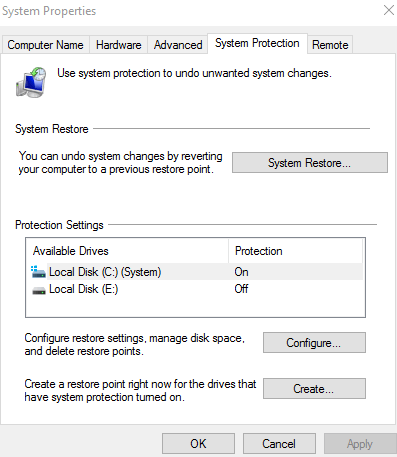Select Local Disk (E:) in drives list
Image resolution: width=397 pixels, height=457 pixels.
(x=196, y=289)
